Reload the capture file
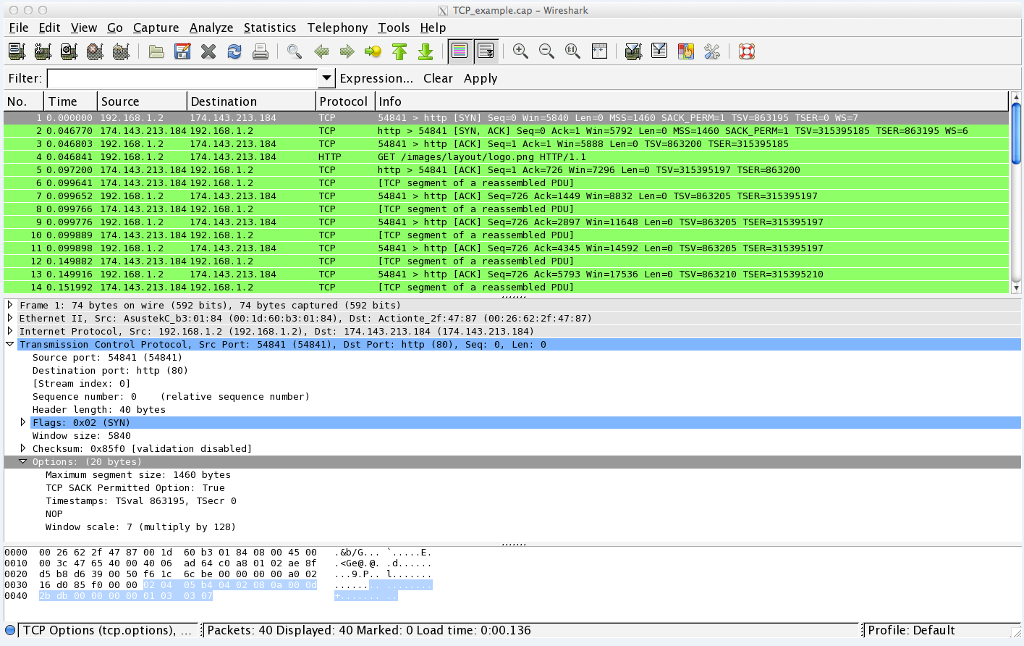Screen dimensions: 1024x646 [234, 52]
